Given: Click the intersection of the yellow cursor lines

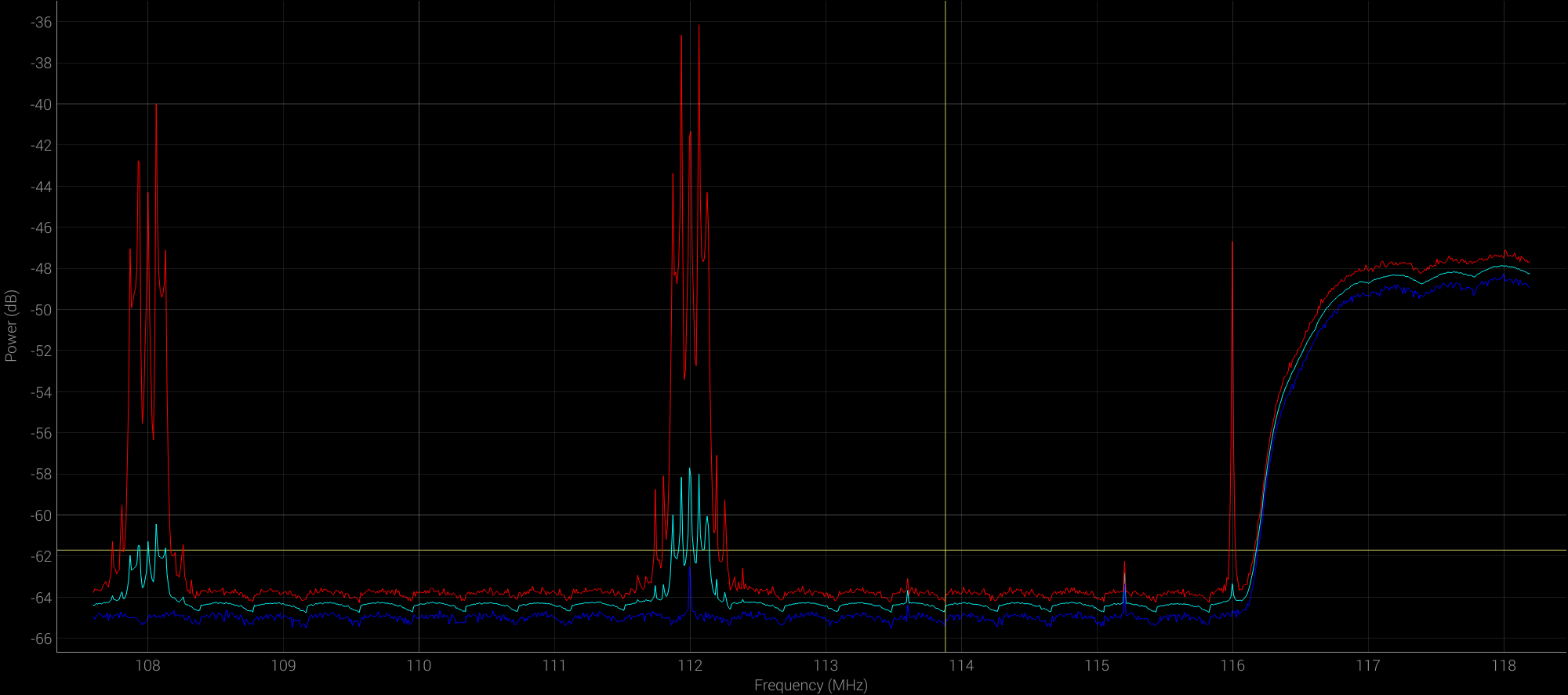Looking at the screenshot, I should [x=946, y=551].
